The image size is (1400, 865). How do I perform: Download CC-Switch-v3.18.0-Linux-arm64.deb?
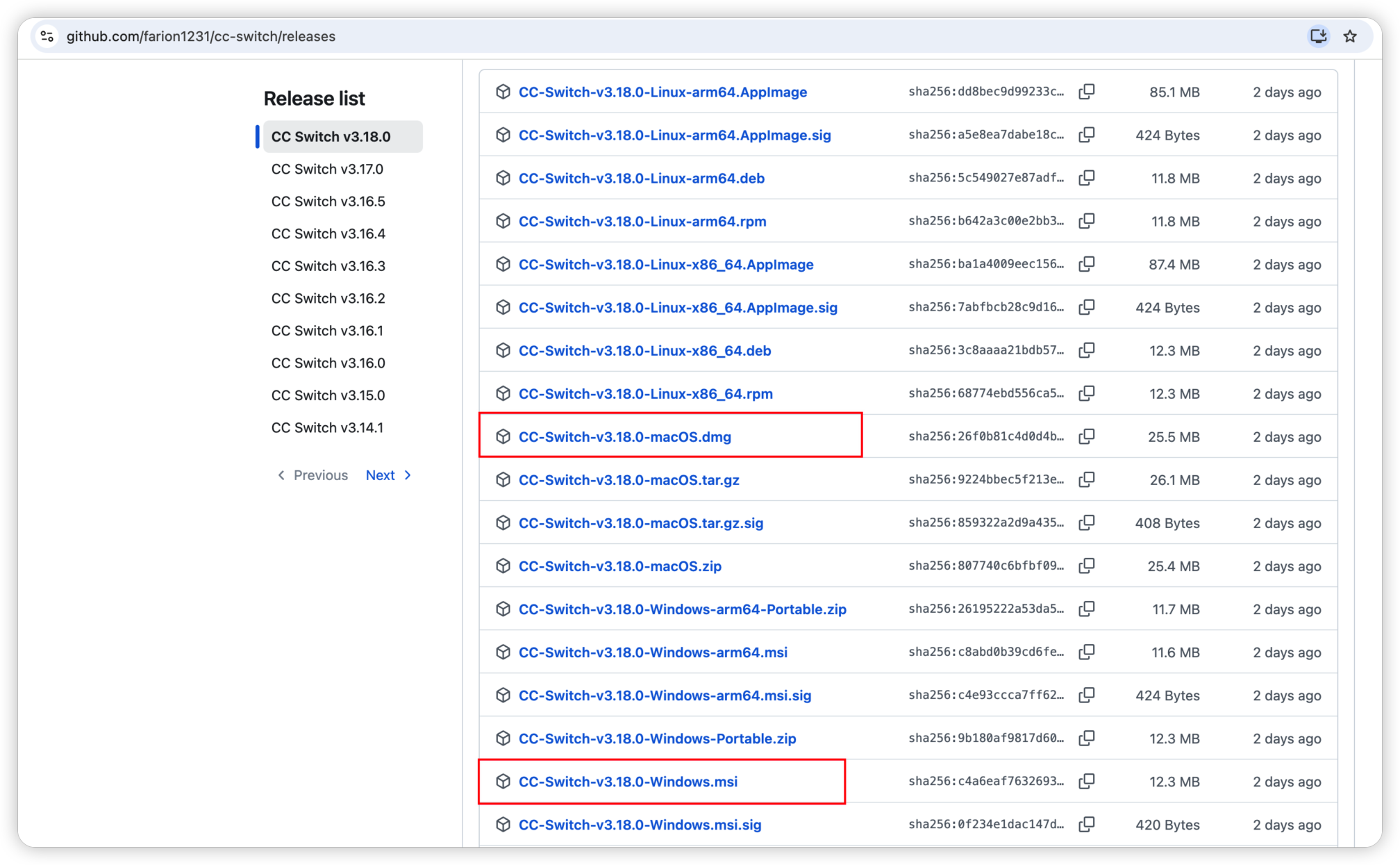click(x=642, y=179)
